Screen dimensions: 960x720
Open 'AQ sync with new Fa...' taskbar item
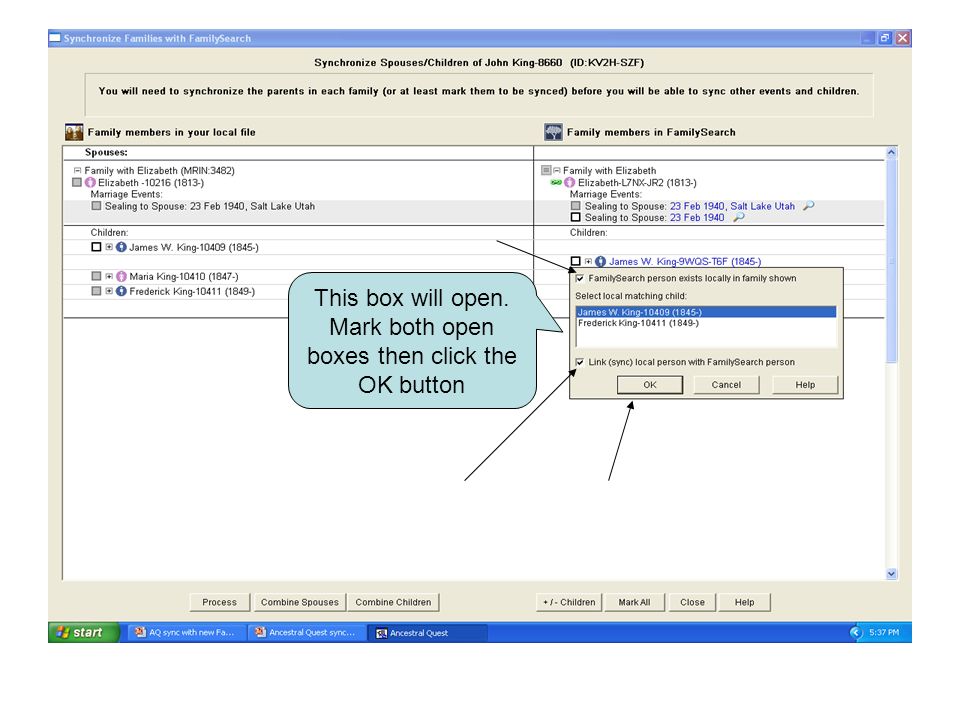click(186, 632)
